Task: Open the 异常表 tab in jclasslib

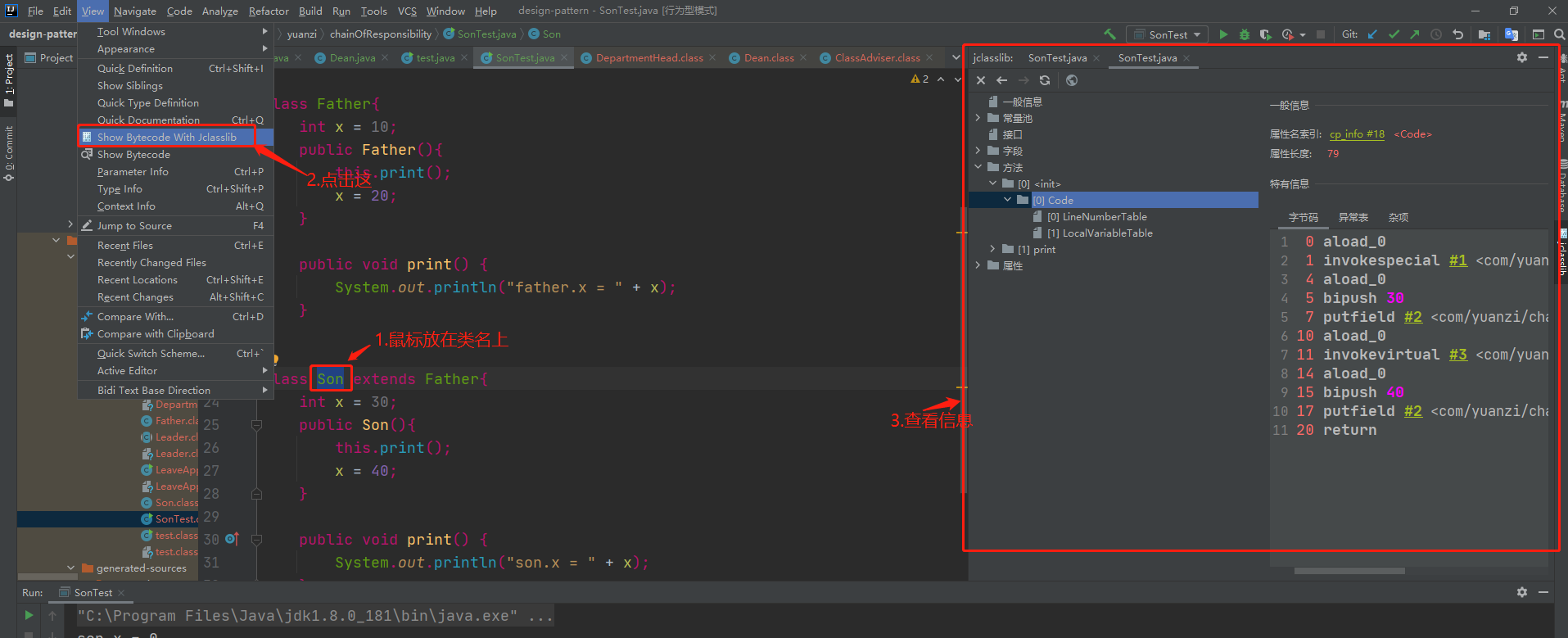Action: [1353, 217]
